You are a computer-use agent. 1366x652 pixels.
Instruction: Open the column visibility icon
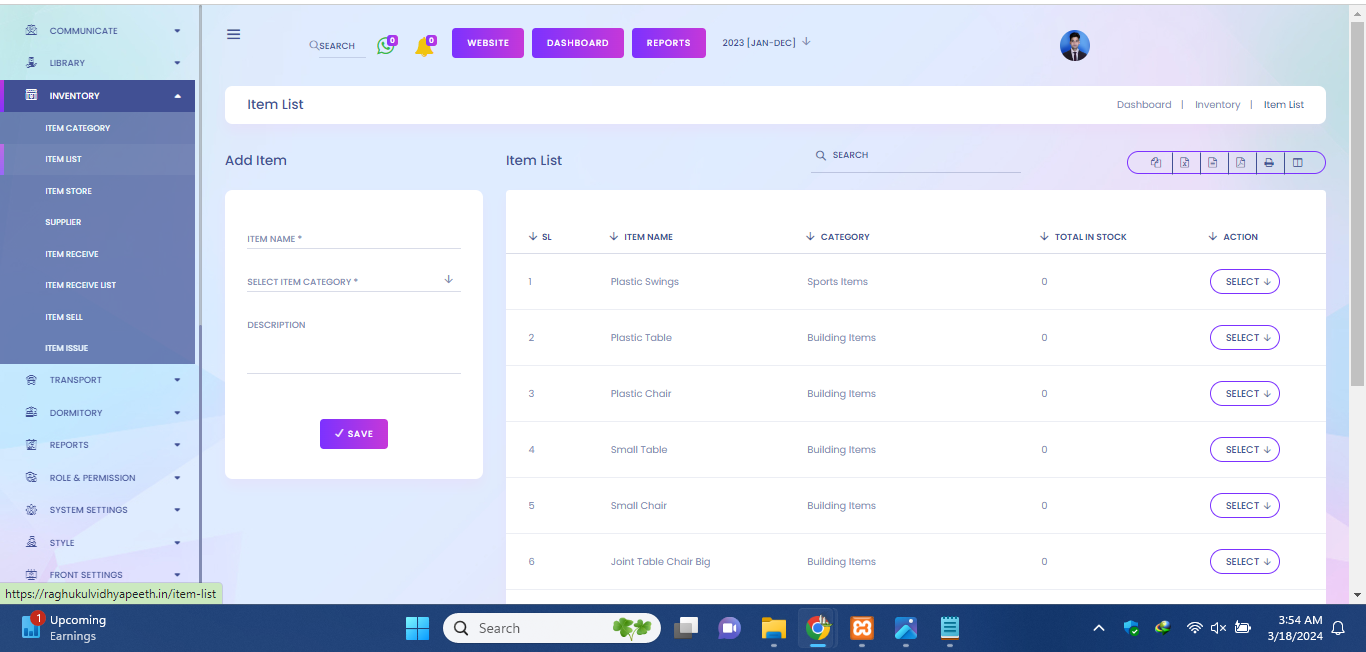click(1298, 163)
